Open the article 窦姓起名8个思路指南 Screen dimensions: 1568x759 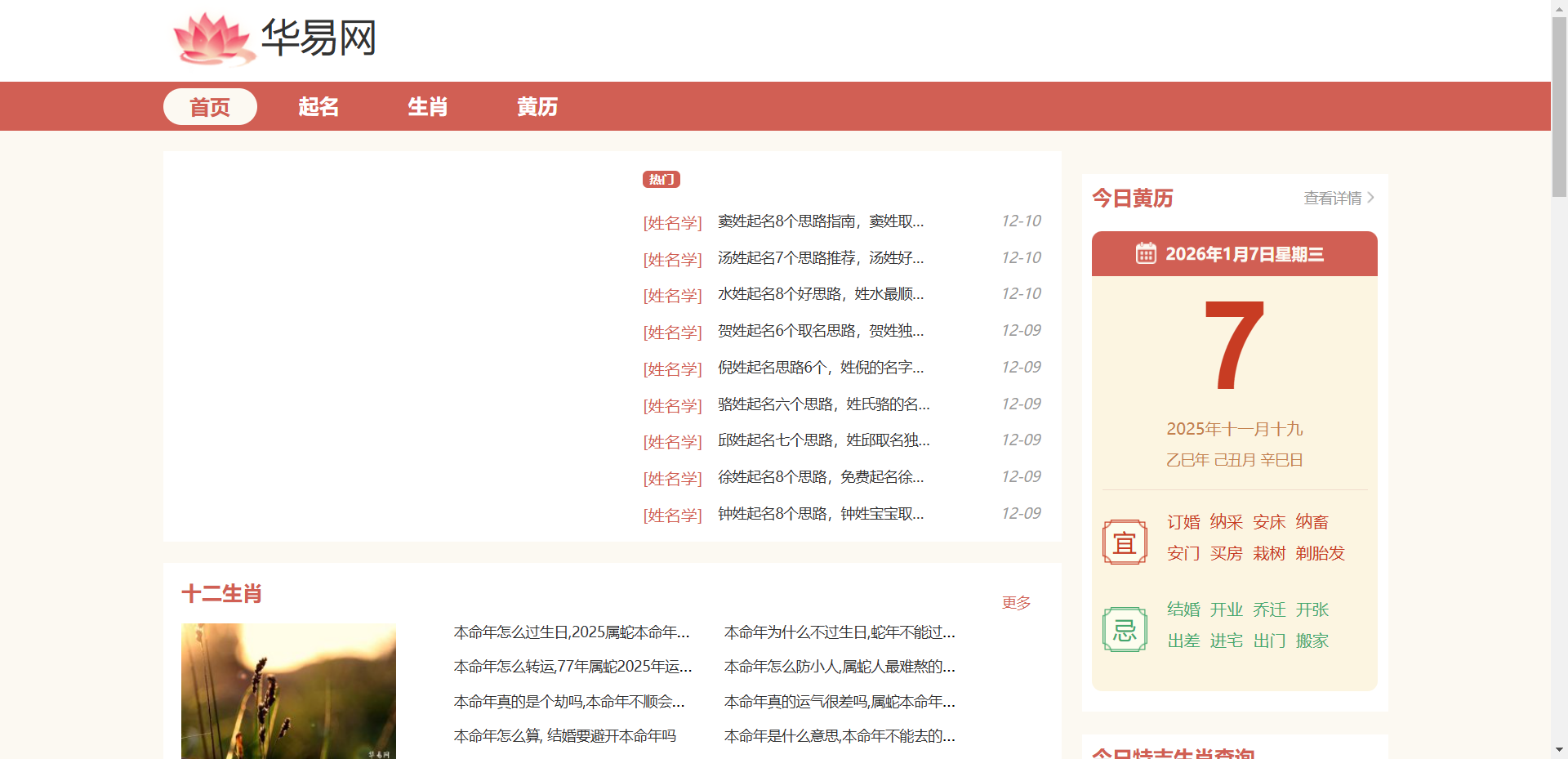(x=819, y=221)
